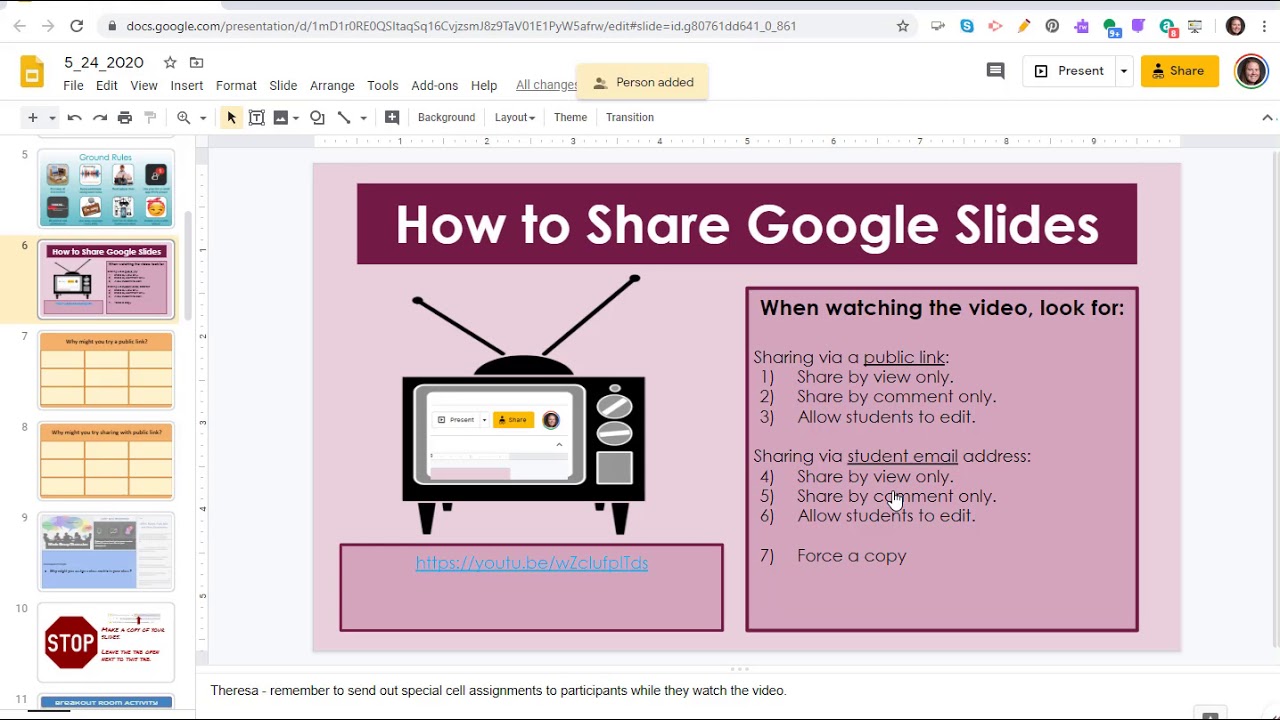
Task: Open Google account avatar
Action: (x=1251, y=71)
